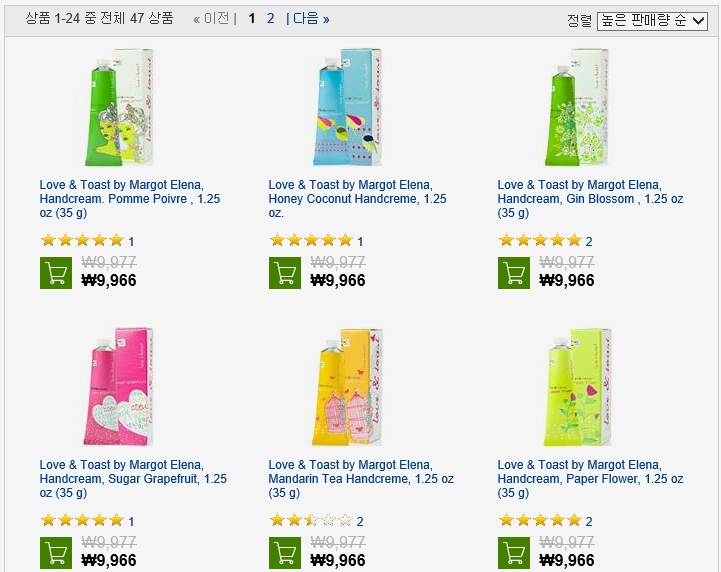Open Paper Flower handcream product title
Viewport: 721px width, 572px height.
[x=590, y=479]
